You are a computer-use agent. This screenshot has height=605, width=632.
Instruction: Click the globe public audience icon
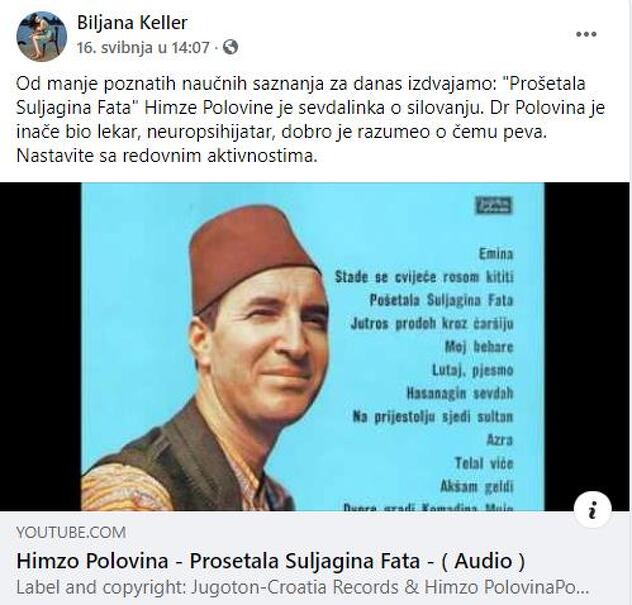231,47
